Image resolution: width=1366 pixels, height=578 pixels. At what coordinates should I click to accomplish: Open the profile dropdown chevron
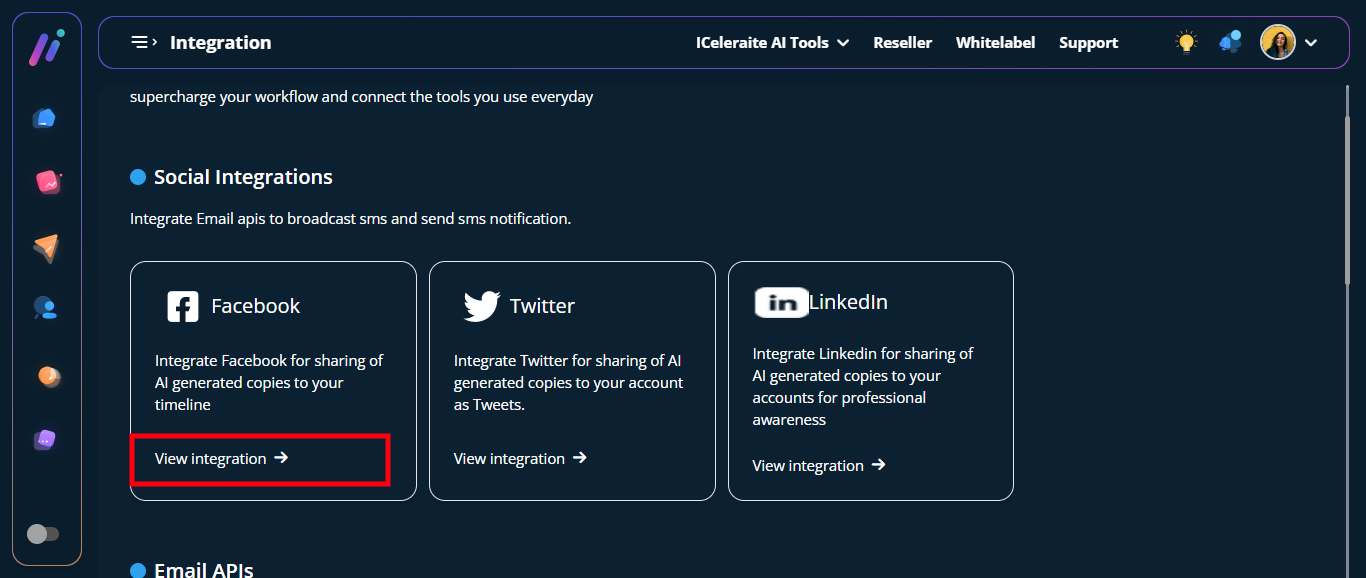click(1311, 43)
